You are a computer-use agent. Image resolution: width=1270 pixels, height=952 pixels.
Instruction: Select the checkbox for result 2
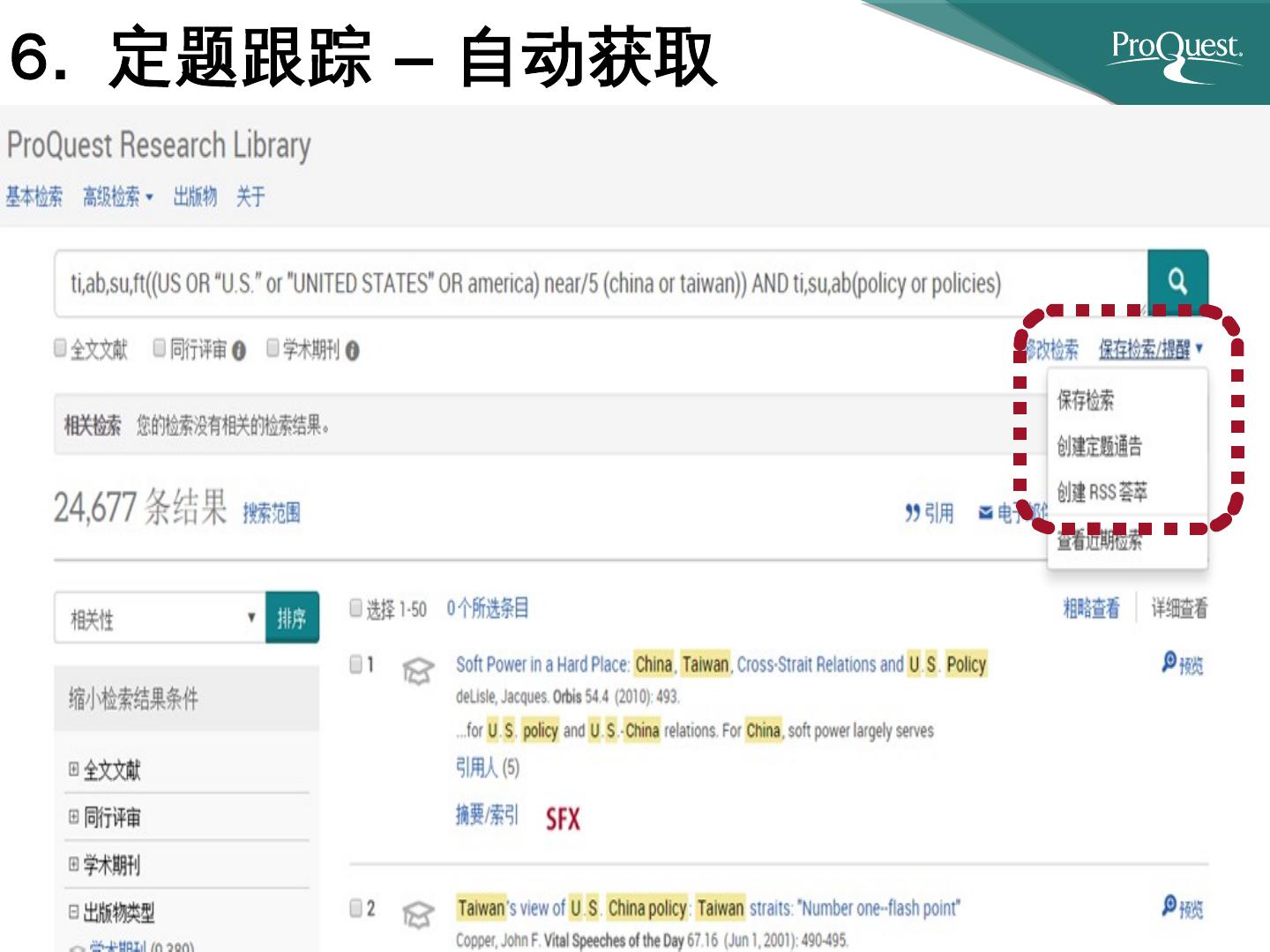click(x=355, y=907)
